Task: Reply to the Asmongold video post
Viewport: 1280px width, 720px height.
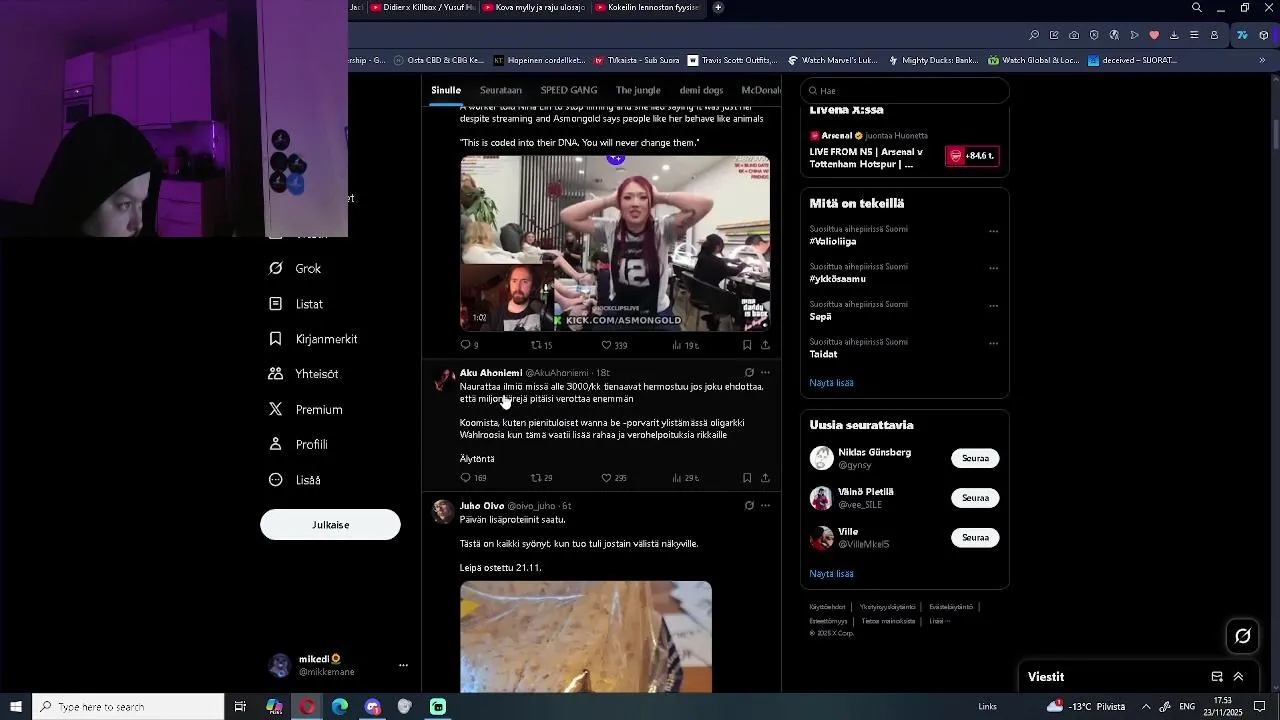Action: point(466,345)
